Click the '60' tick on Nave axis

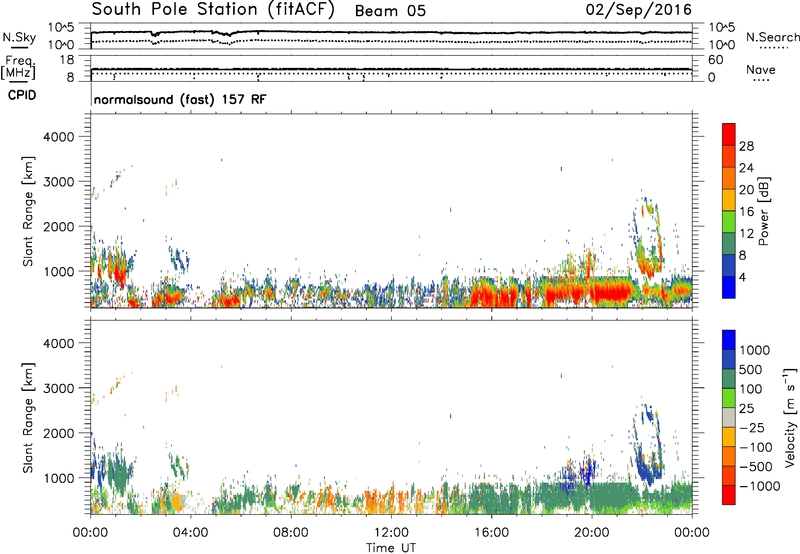click(x=715, y=60)
